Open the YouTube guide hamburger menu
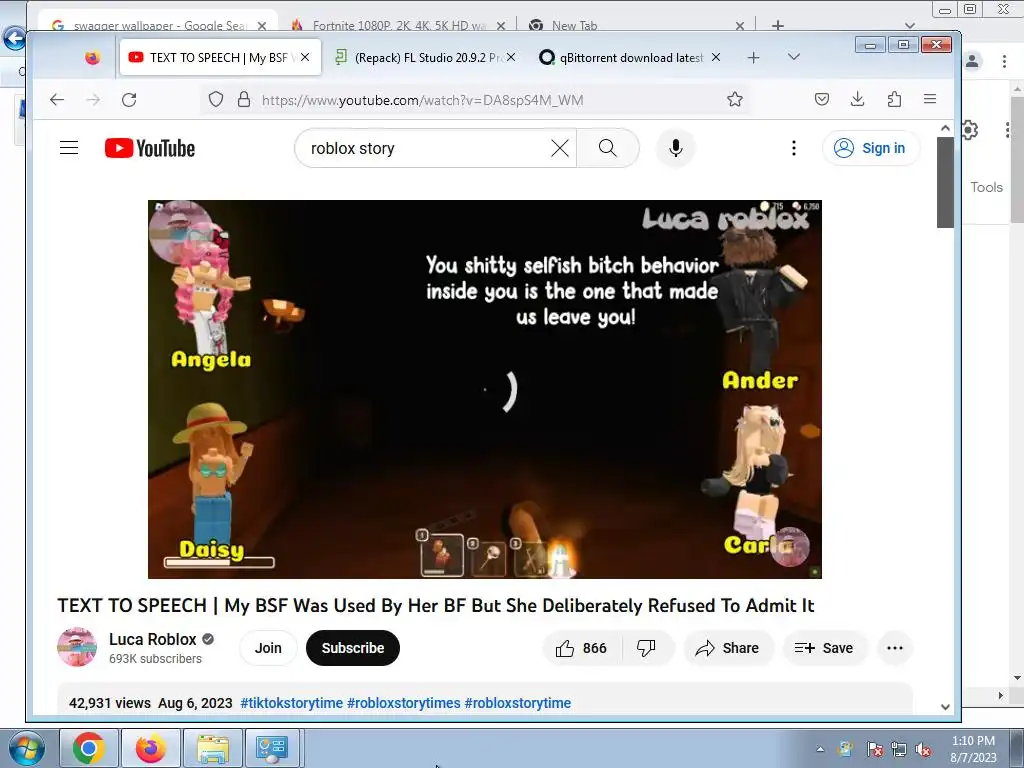 click(69, 148)
